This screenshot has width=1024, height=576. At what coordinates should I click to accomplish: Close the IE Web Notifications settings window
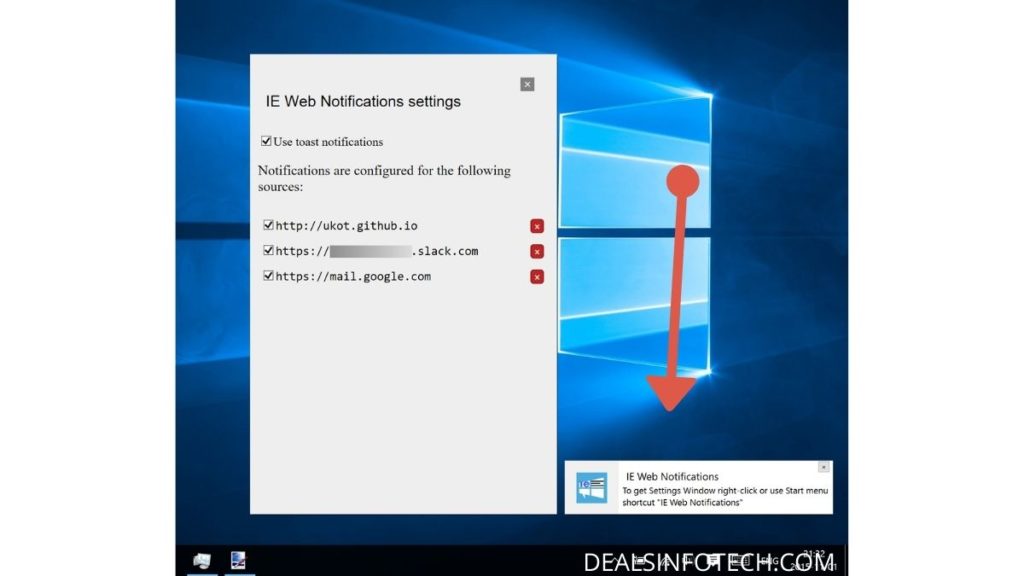pos(527,84)
